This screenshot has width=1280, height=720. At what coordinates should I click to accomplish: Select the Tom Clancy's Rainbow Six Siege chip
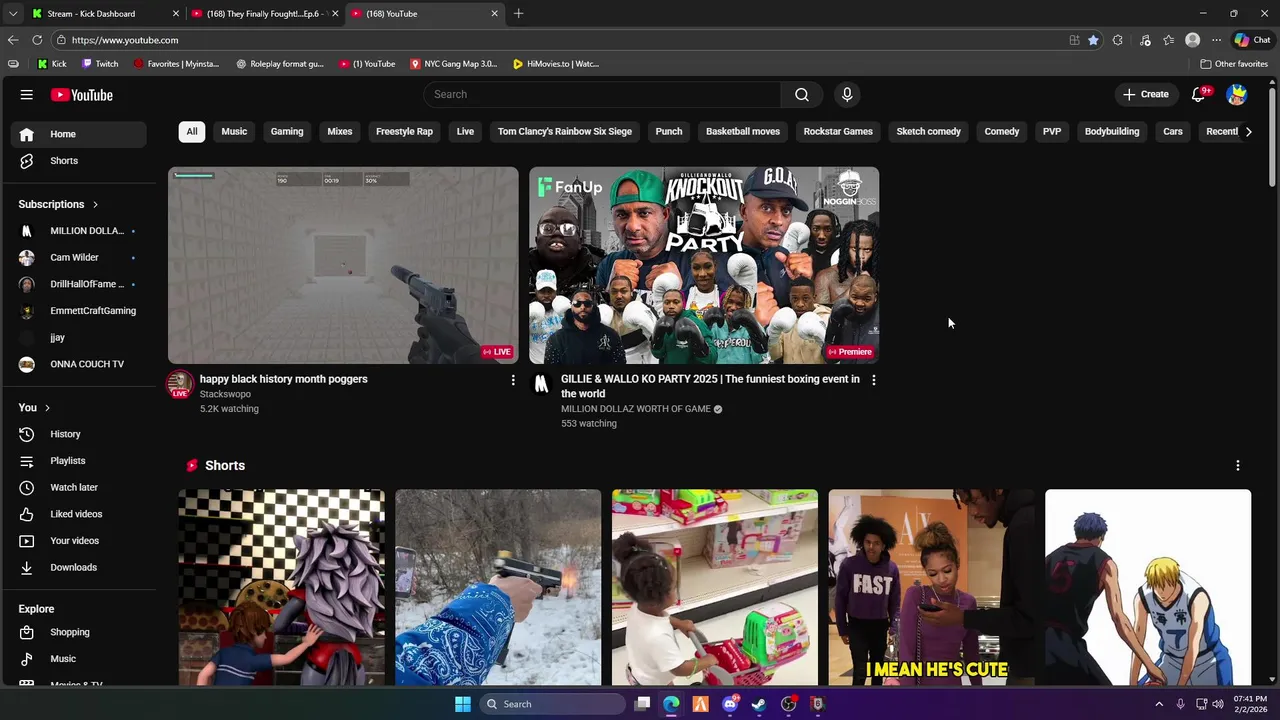point(565,131)
